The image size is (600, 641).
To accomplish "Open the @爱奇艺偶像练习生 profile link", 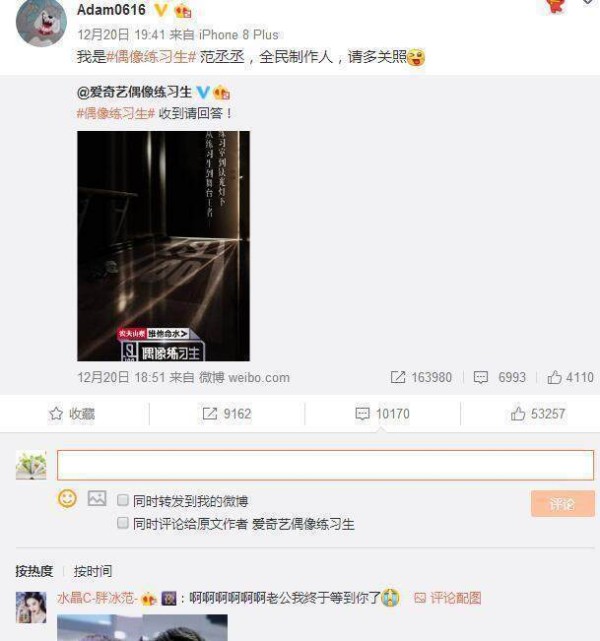I will (134, 92).
